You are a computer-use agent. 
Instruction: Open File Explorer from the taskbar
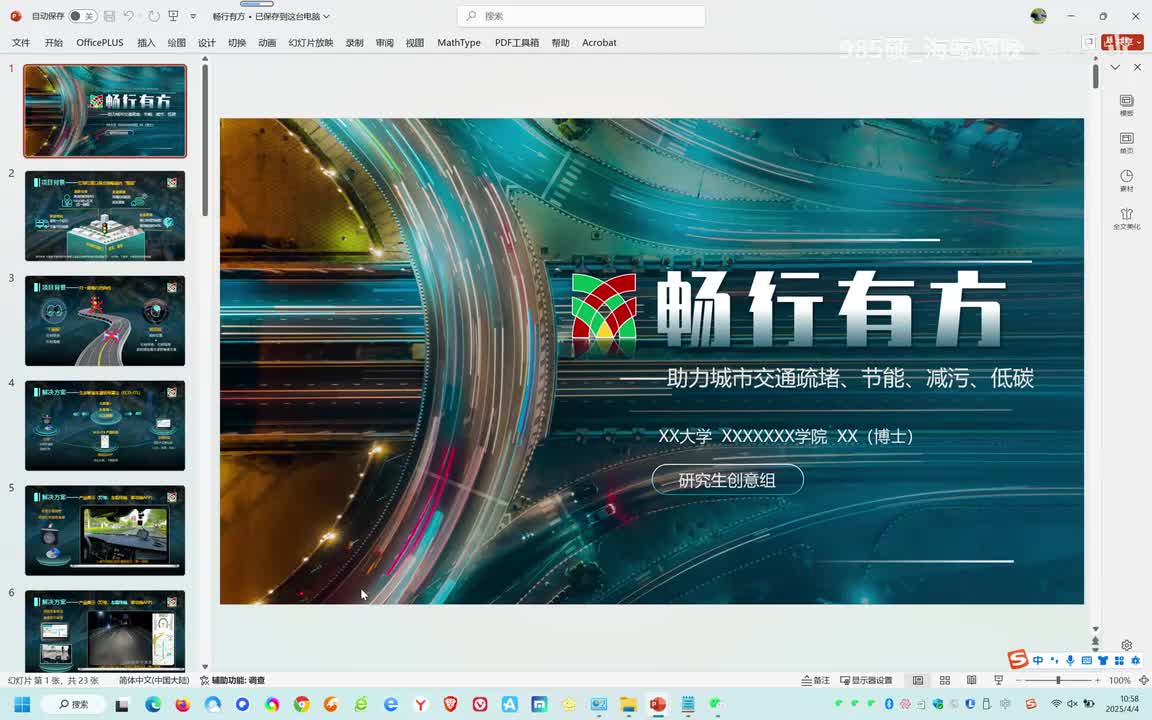[x=627, y=705]
